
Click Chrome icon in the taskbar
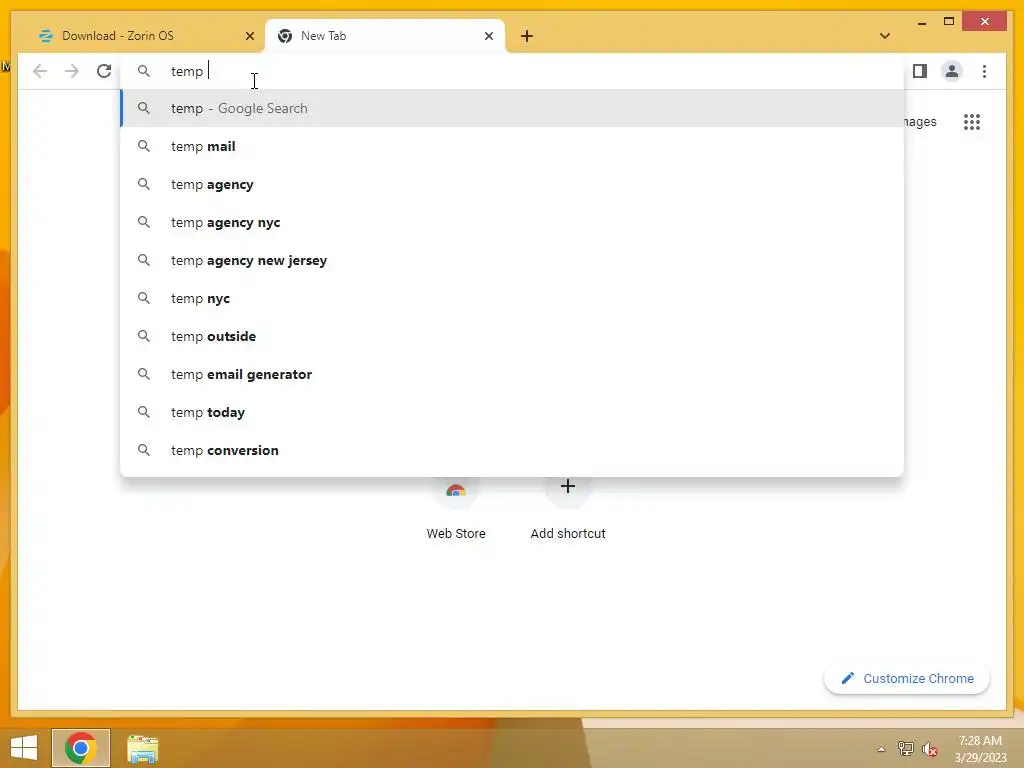point(81,748)
